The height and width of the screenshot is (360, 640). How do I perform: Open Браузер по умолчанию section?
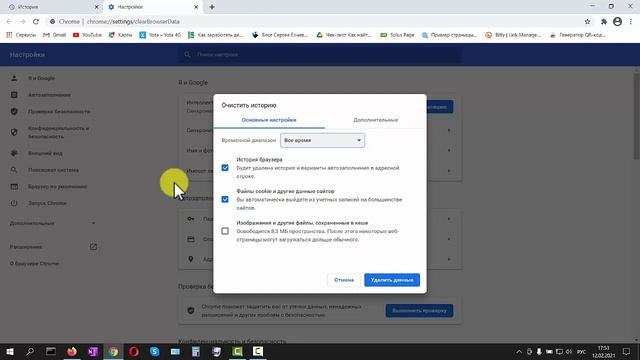point(57,187)
